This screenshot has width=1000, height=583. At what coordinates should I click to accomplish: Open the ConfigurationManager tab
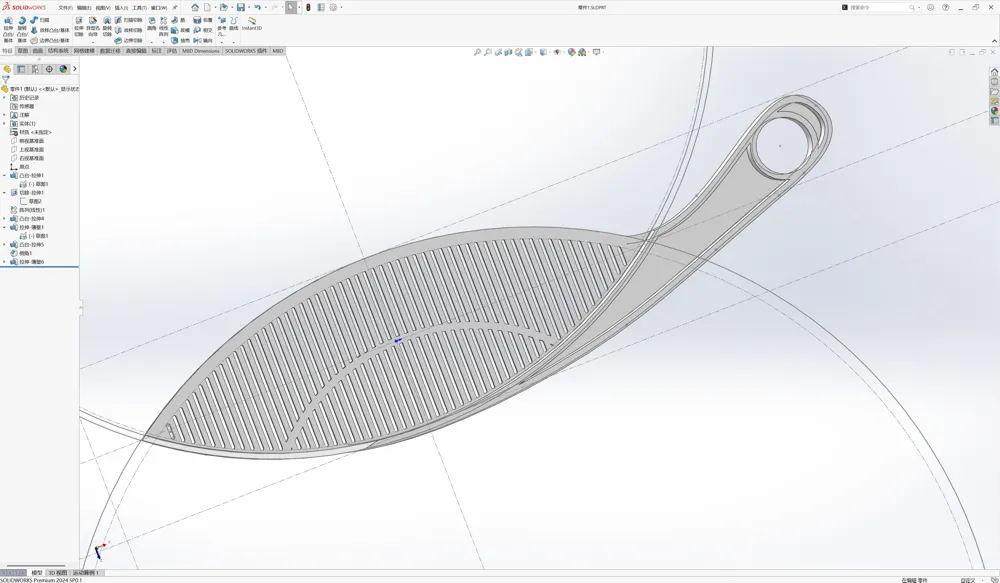tap(35, 69)
